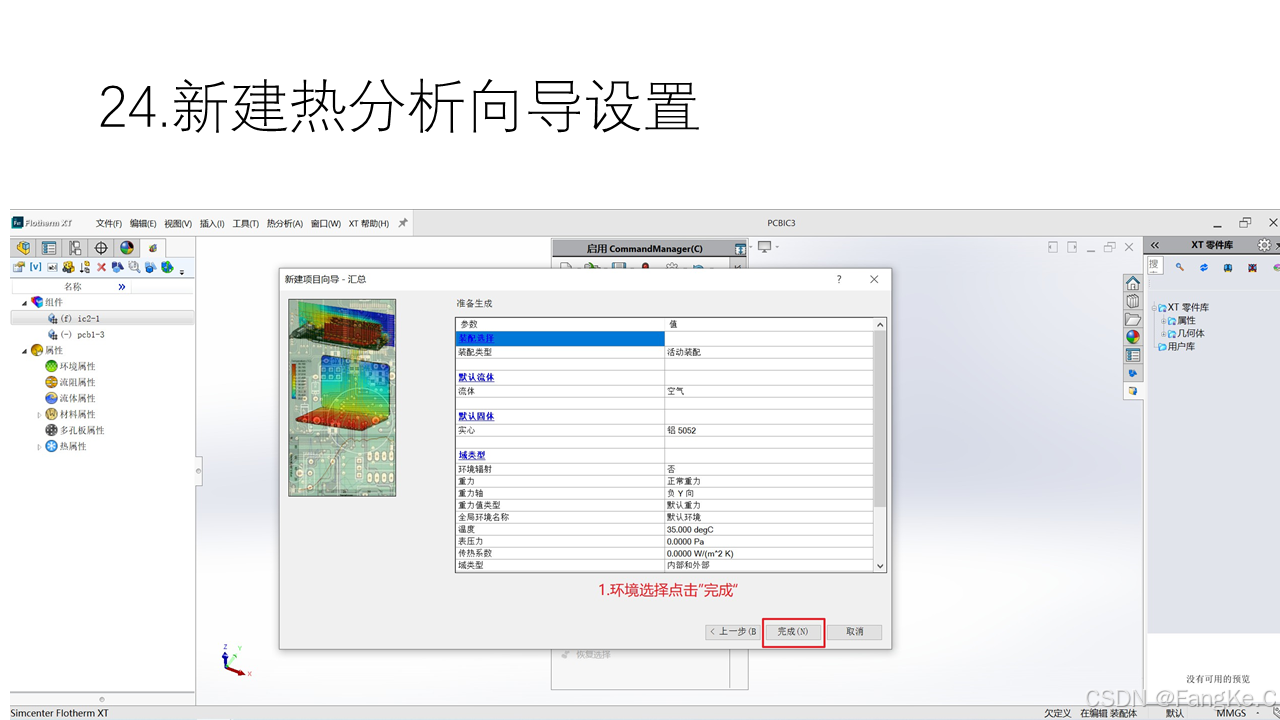Open the 视图(V) menu
The width and height of the screenshot is (1280, 720).
(178, 223)
